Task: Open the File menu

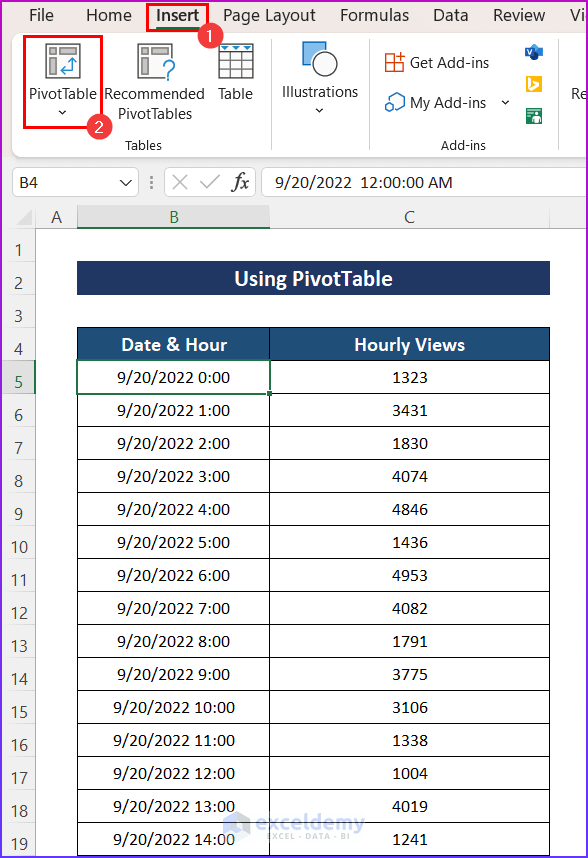Action: click(40, 15)
